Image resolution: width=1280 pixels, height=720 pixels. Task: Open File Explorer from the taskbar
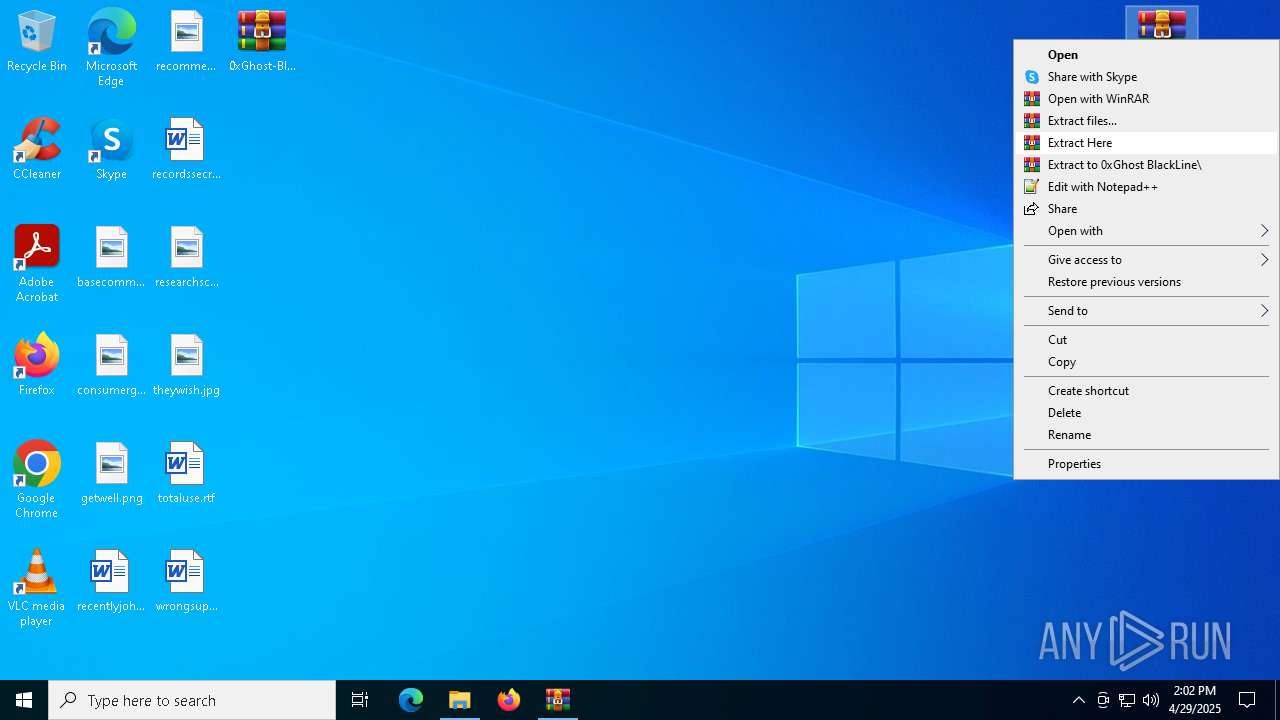tap(460, 700)
